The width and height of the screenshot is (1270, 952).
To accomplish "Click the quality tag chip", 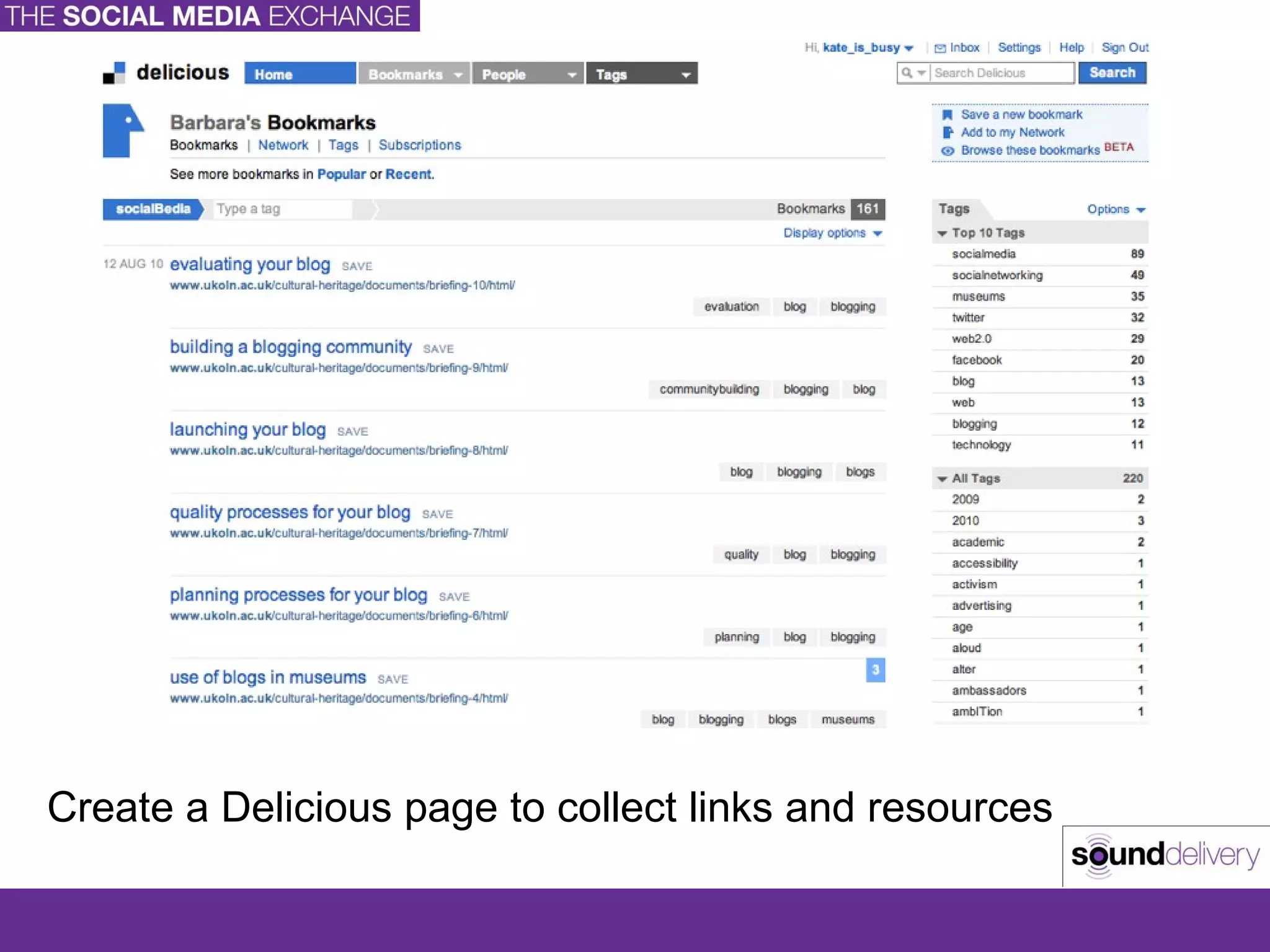I will point(741,555).
